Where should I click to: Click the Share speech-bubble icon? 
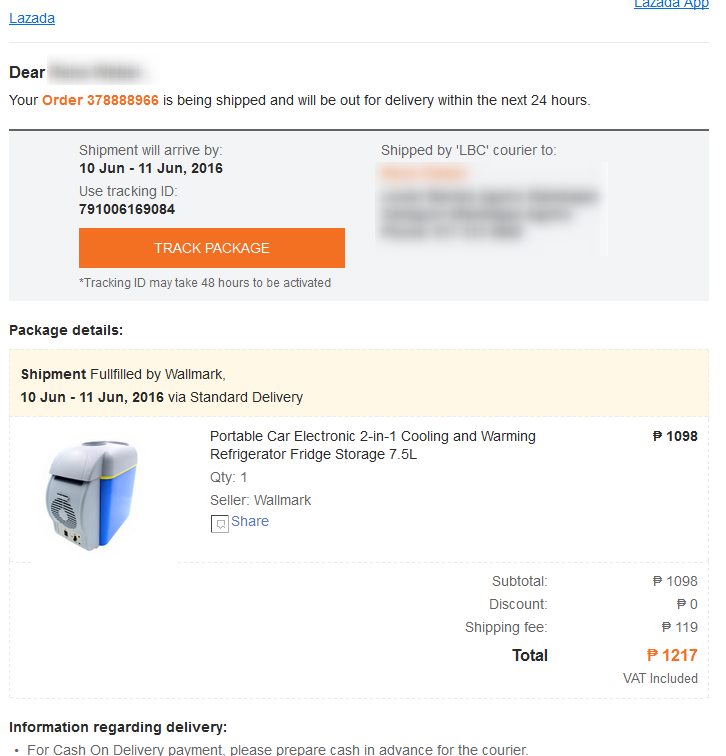219,523
